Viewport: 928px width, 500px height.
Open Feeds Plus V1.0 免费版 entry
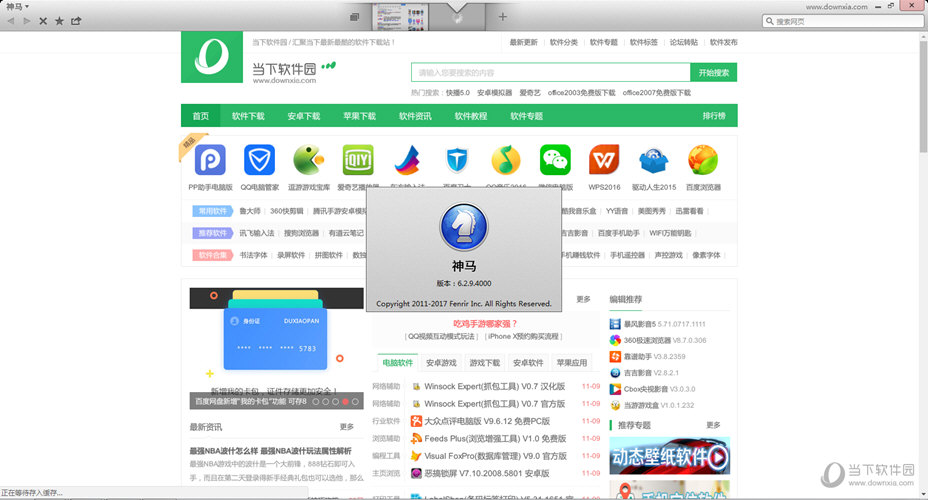(495, 438)
